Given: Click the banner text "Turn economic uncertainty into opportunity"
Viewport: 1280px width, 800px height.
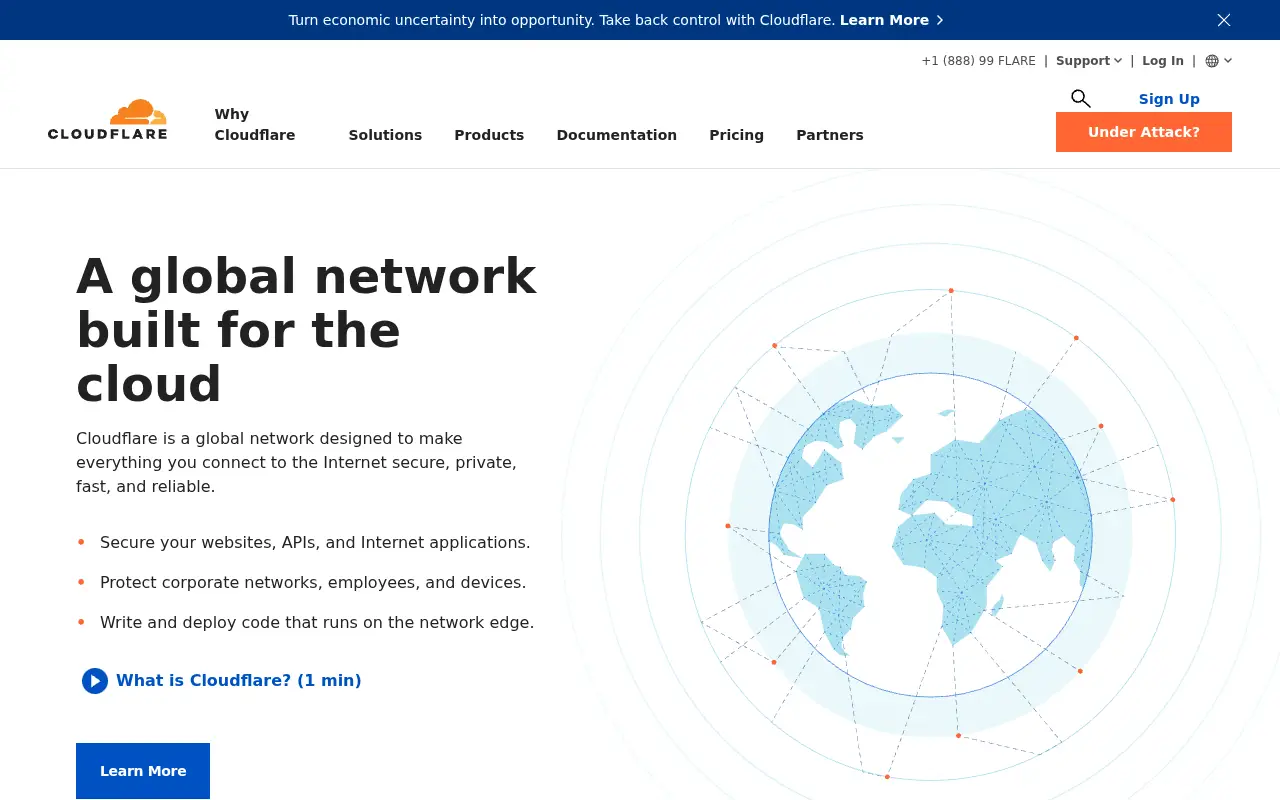Looking at the screenshot, I should coord(440,20).
